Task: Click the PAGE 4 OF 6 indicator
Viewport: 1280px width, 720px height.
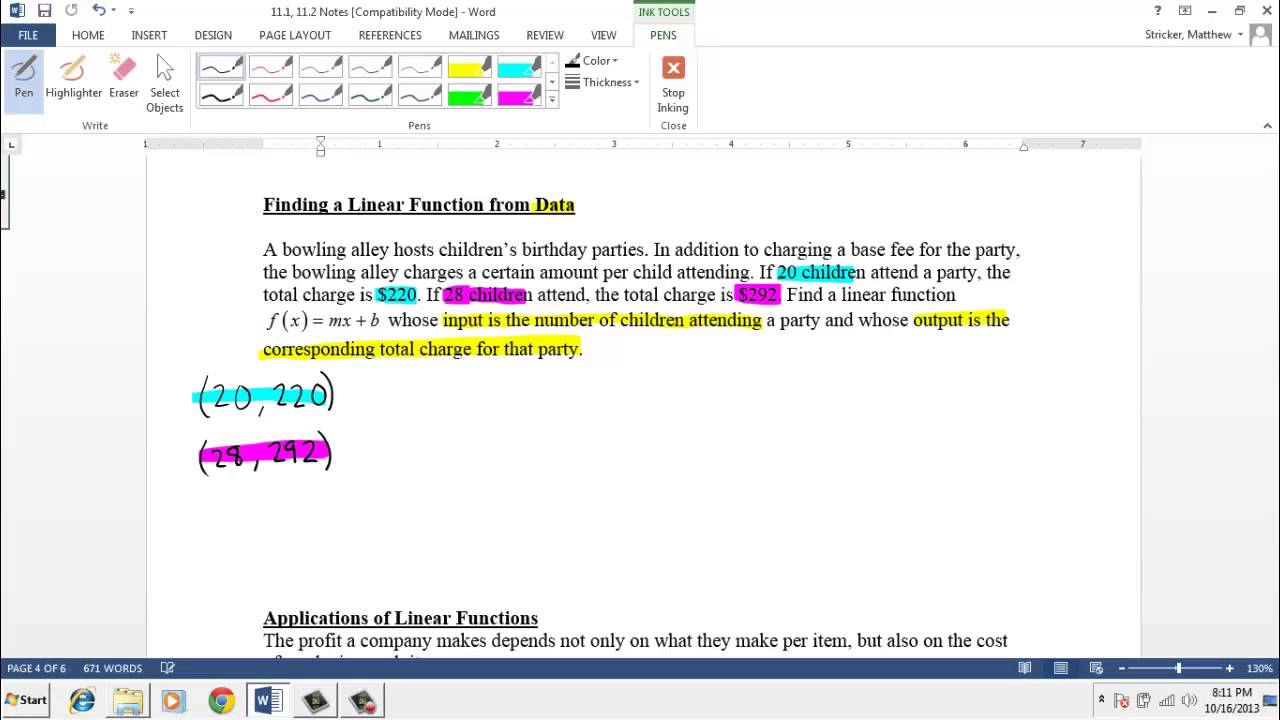Action: pos(36,668)
